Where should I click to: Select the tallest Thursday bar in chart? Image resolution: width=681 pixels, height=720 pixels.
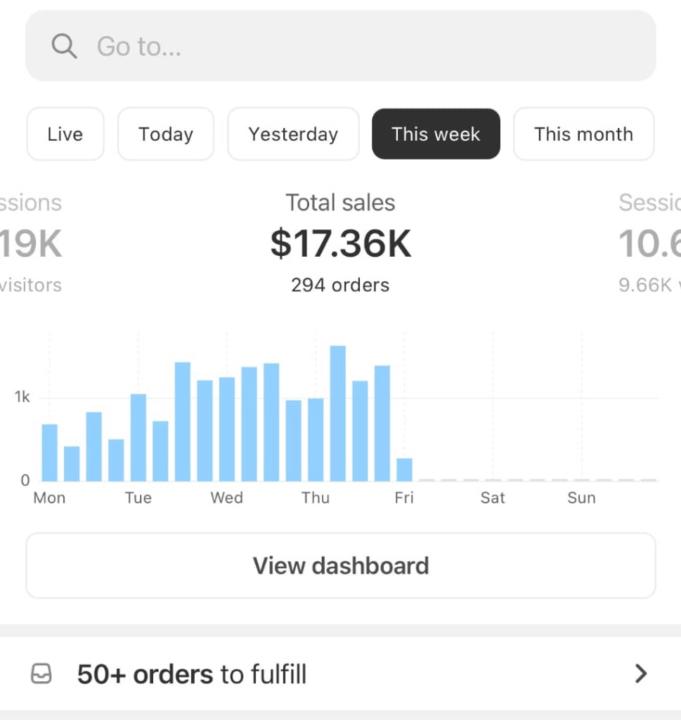pyautogui.click(x=338, y=414)
